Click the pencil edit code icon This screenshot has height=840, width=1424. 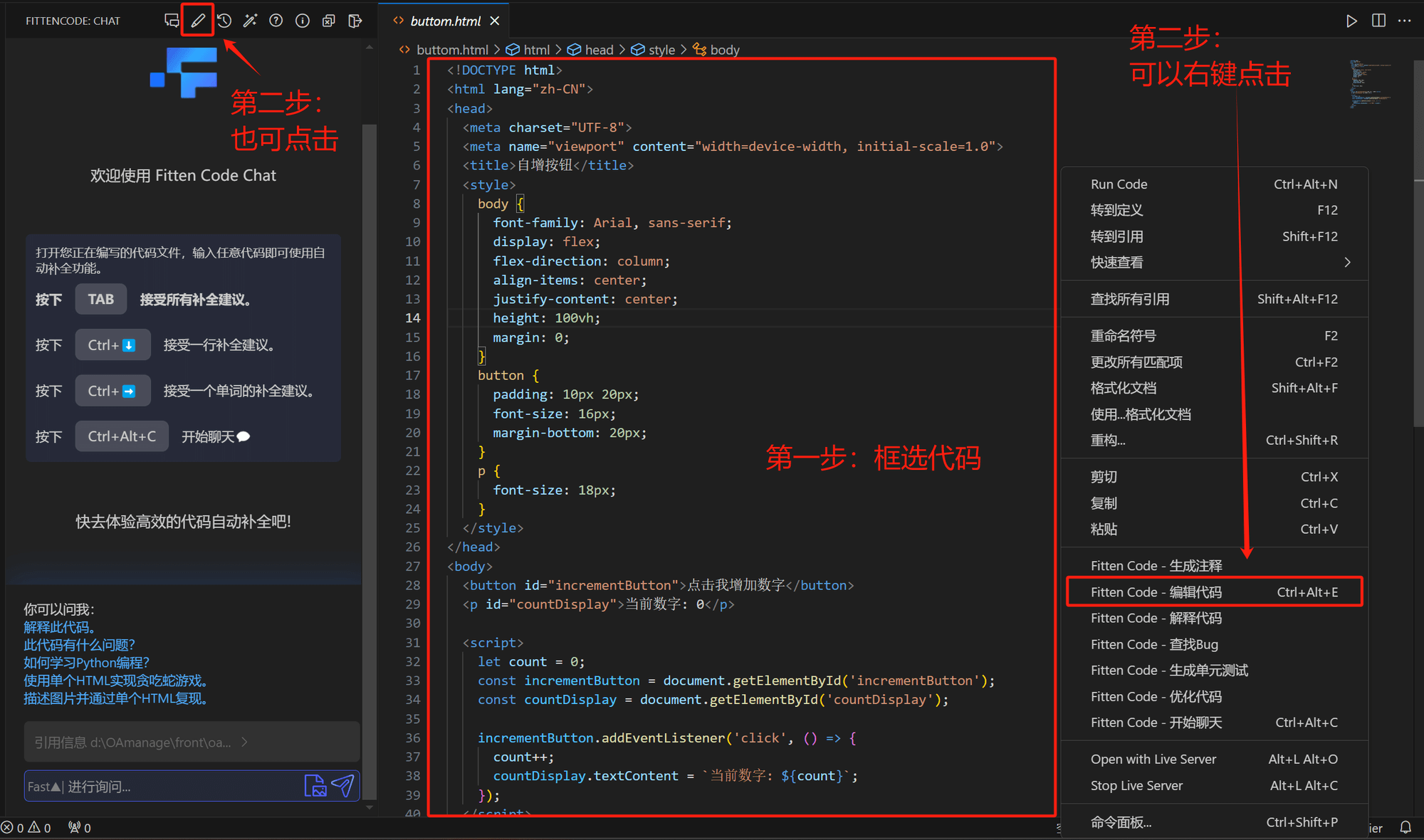click(198, 21)
